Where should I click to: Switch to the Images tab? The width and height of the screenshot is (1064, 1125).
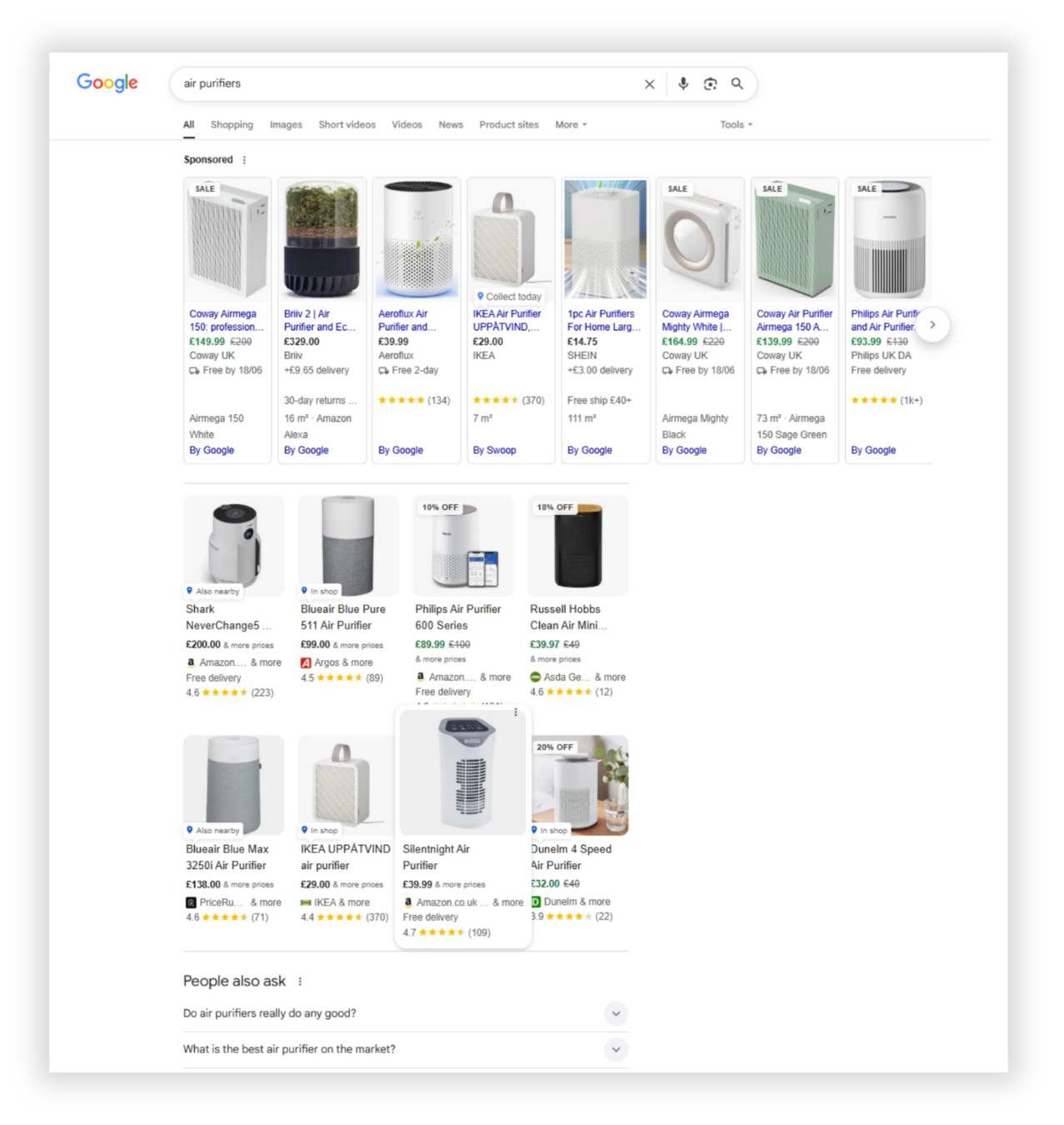point(286,124)
